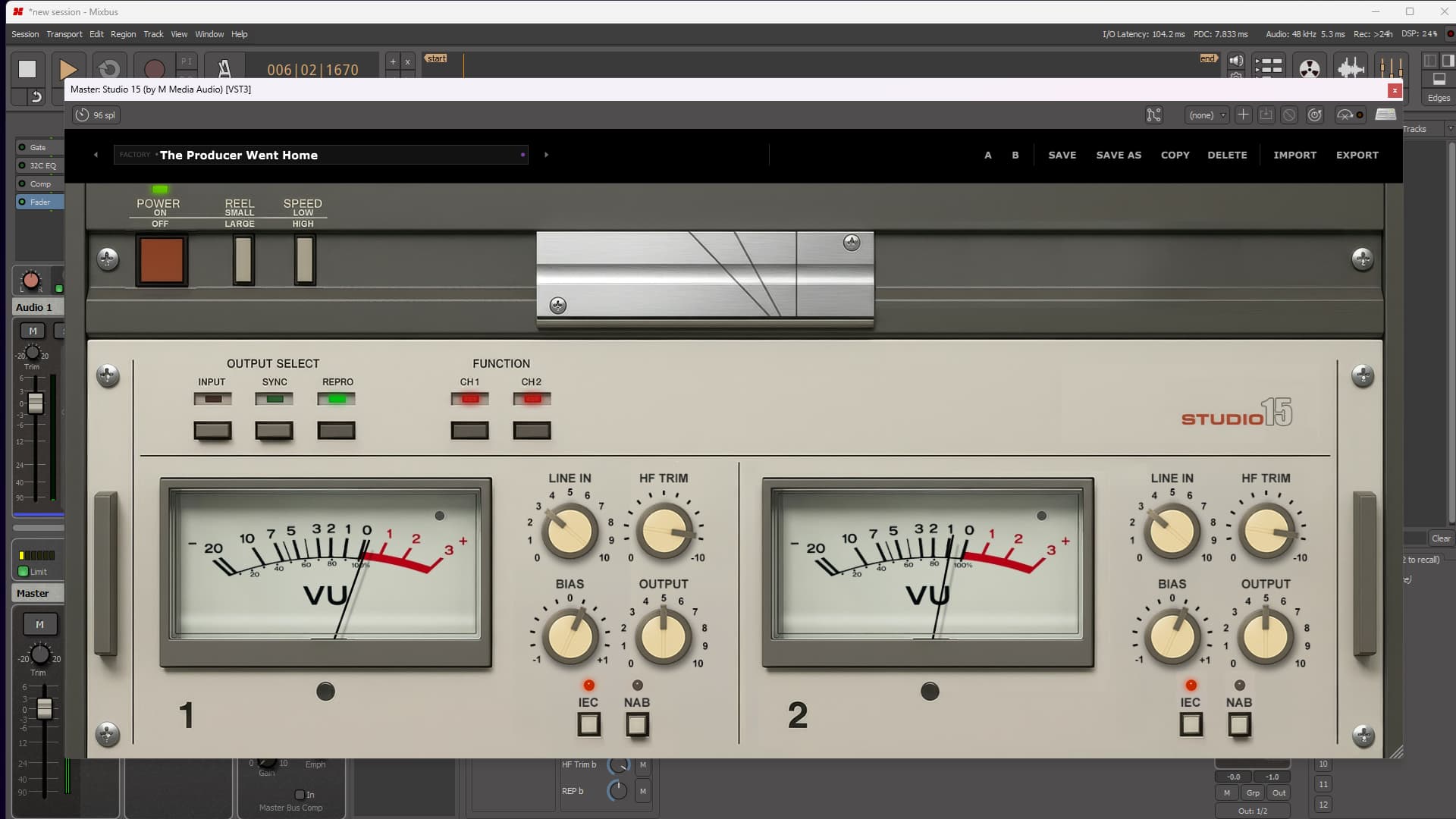Stop playback with the transport stop button

[27, 69]
